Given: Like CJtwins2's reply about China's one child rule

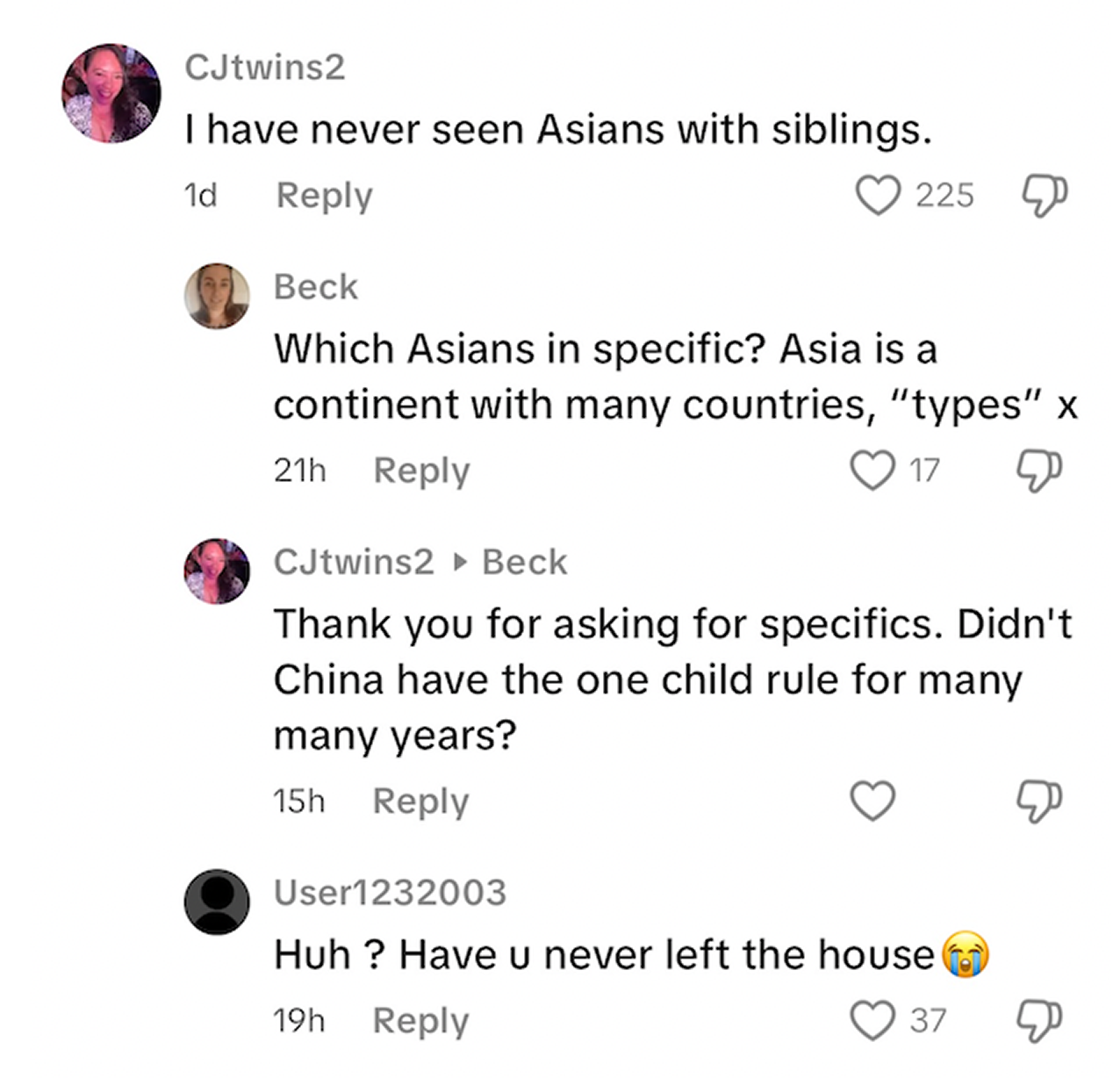Looking at the screenshot, I should coord(872,801).
